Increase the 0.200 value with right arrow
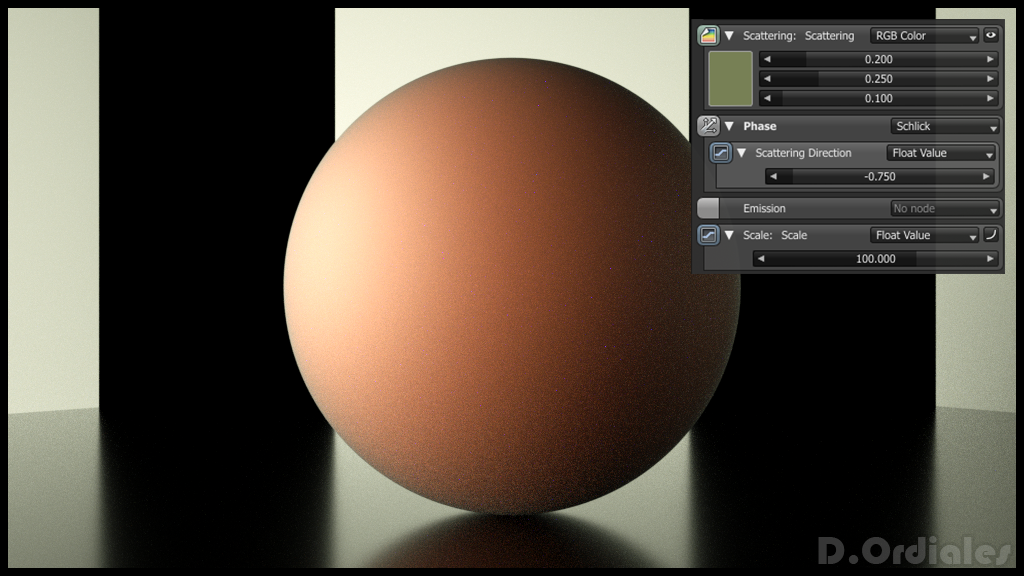This screenshot has width=1024, height=576. click(x=990, y=59)
